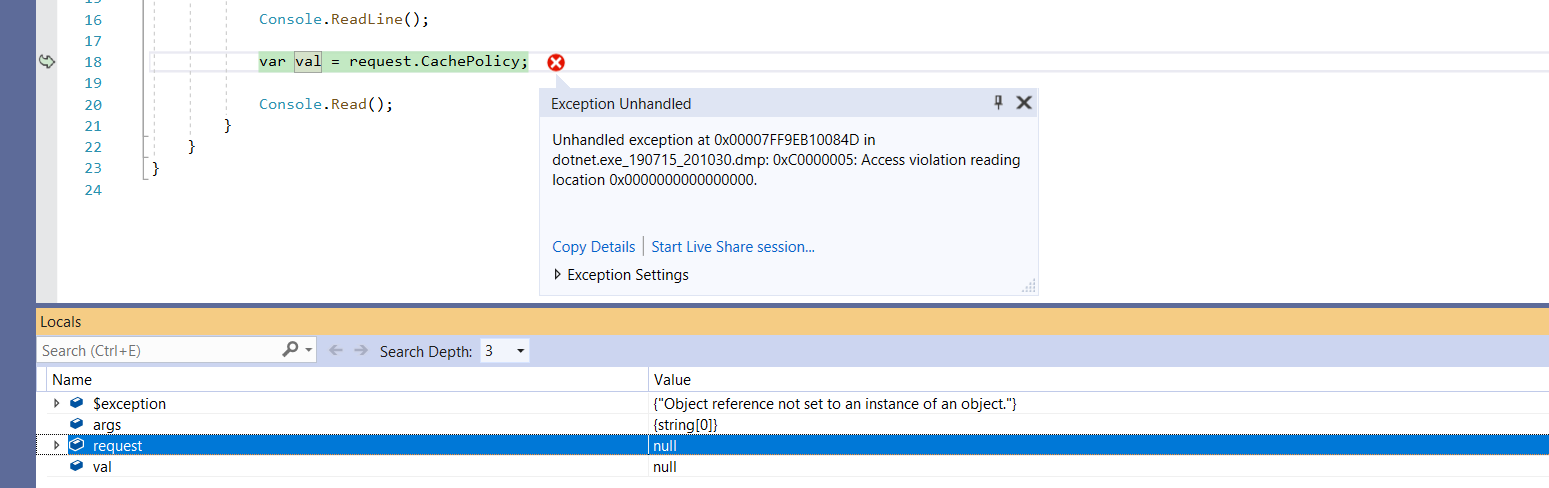The image size is (1549, 488).
Task: Click the red exception error icon on line 18
Action: point(556,62)
